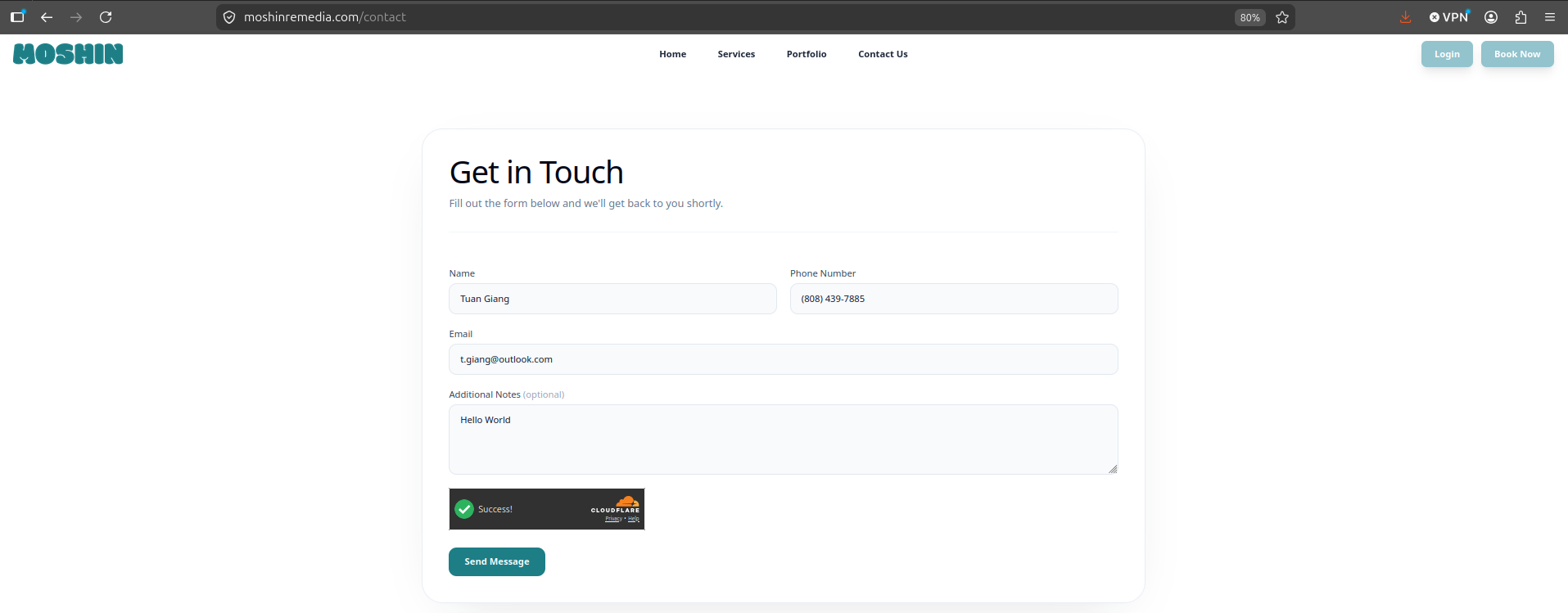
Task: Open Cloudflare Help link
Action: 634,519
